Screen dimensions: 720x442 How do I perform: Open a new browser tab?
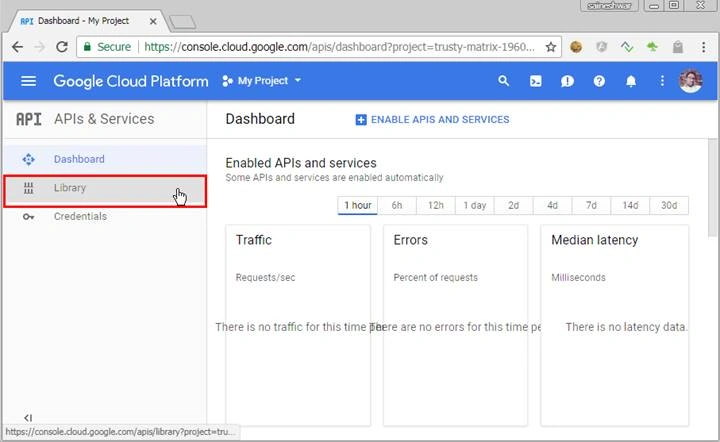coord(182,22)
